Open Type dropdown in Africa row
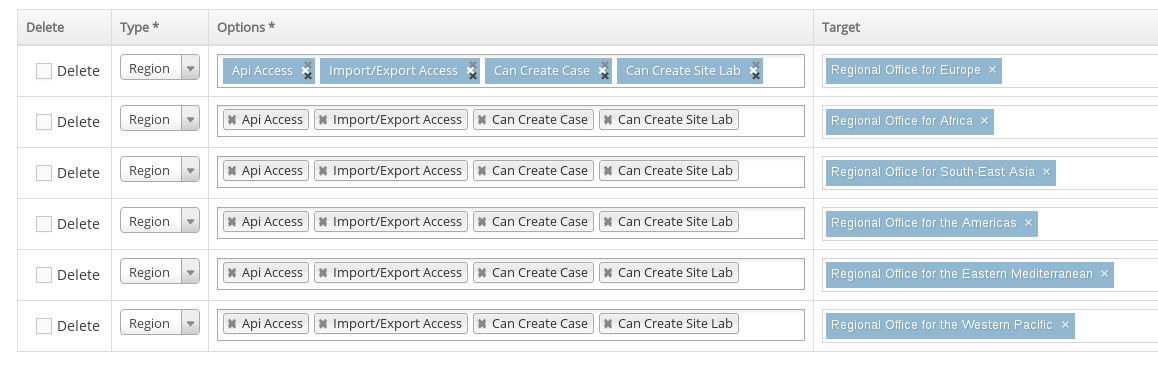 click(160, 120)
